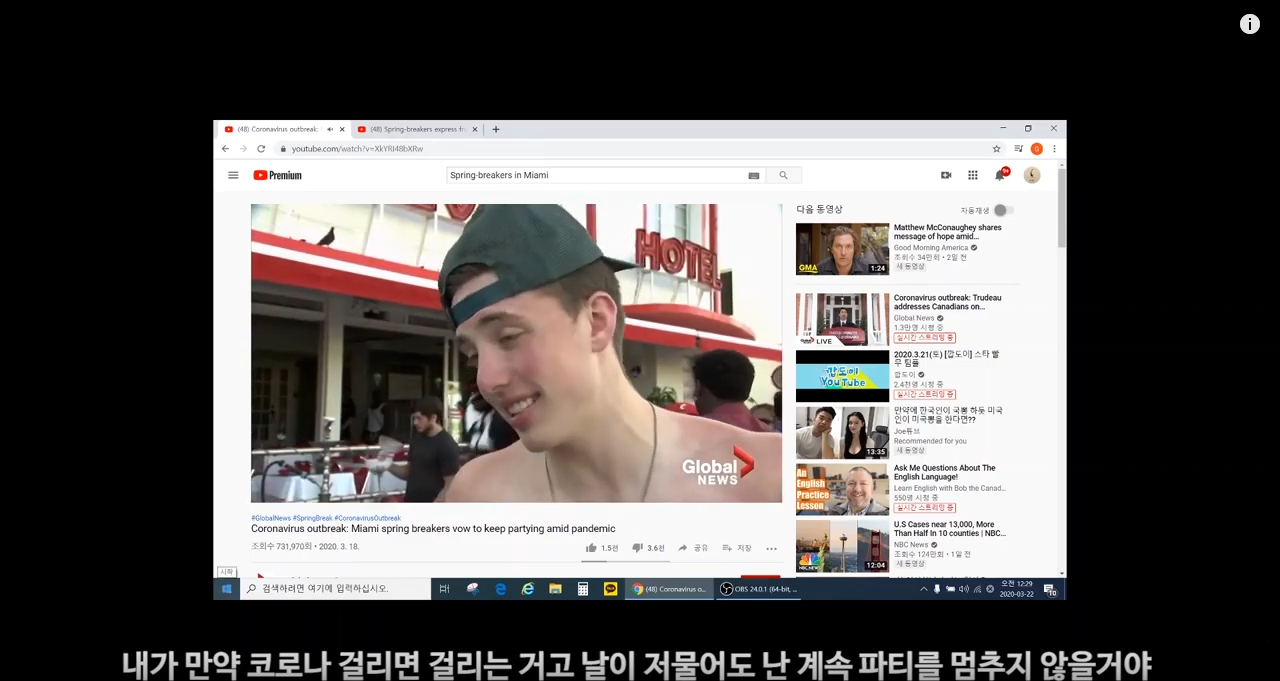
Task: Switch to the Spring-breakers express tab
Action: [415, 129]
